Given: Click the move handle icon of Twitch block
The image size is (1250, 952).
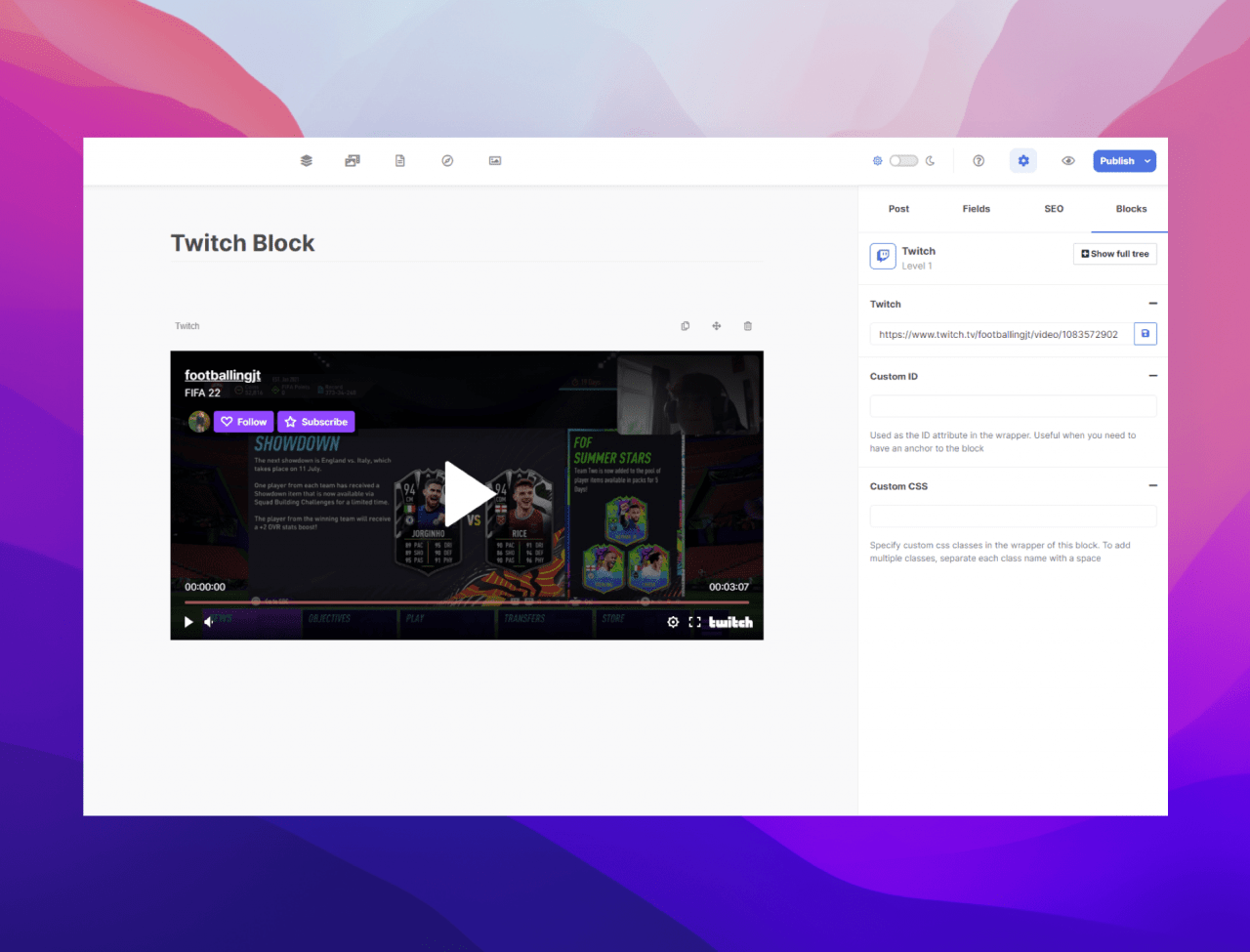Looking at the screenshot, I should click(x=716, y=326).
